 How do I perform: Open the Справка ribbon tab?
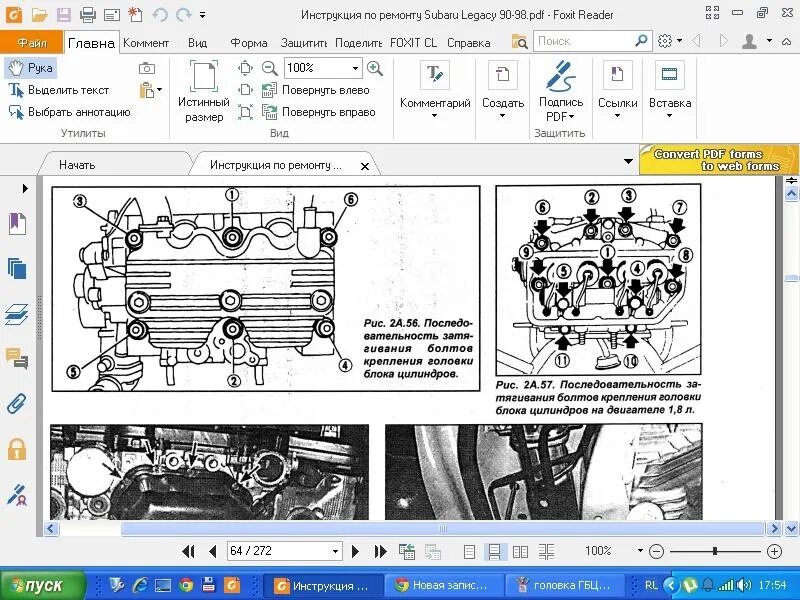coord(468,43)
